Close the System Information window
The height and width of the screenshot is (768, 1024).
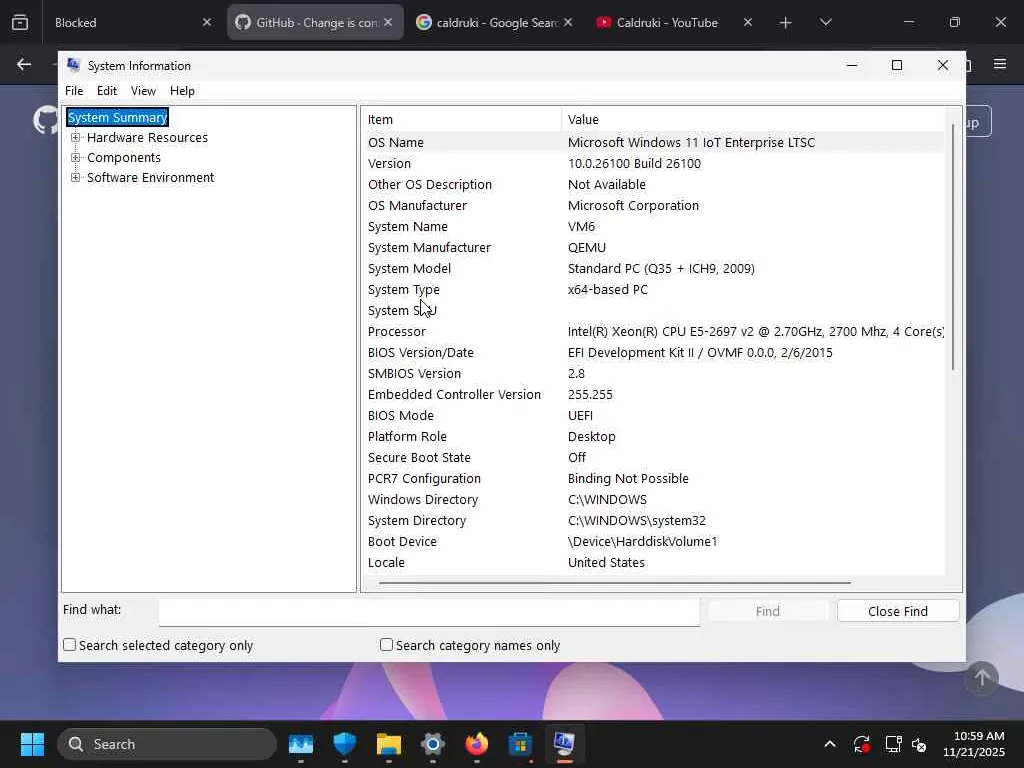coord(942,65)
